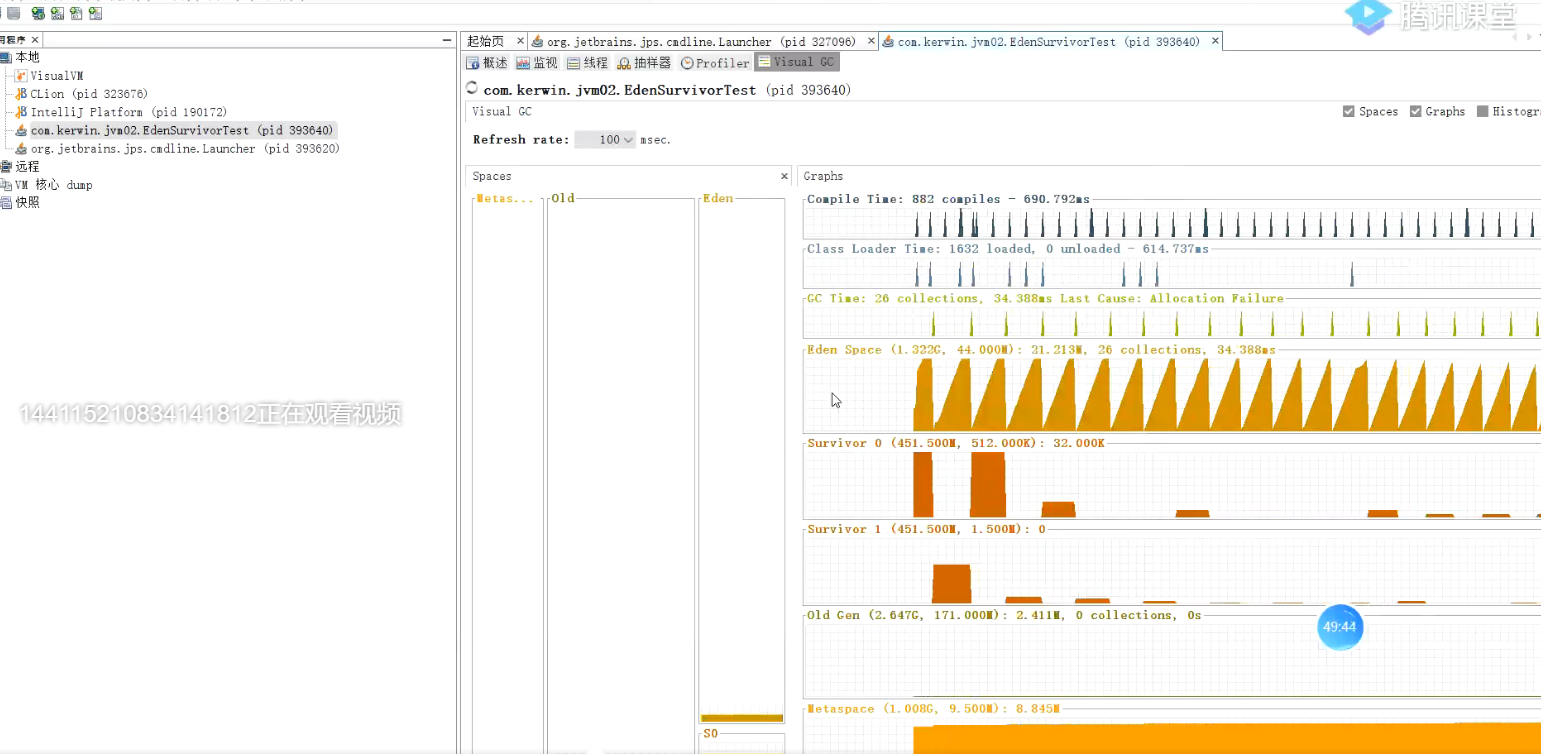Click the Refresh rate label
The height and width of the screenshot is (754, 1541).
[521, 140]
